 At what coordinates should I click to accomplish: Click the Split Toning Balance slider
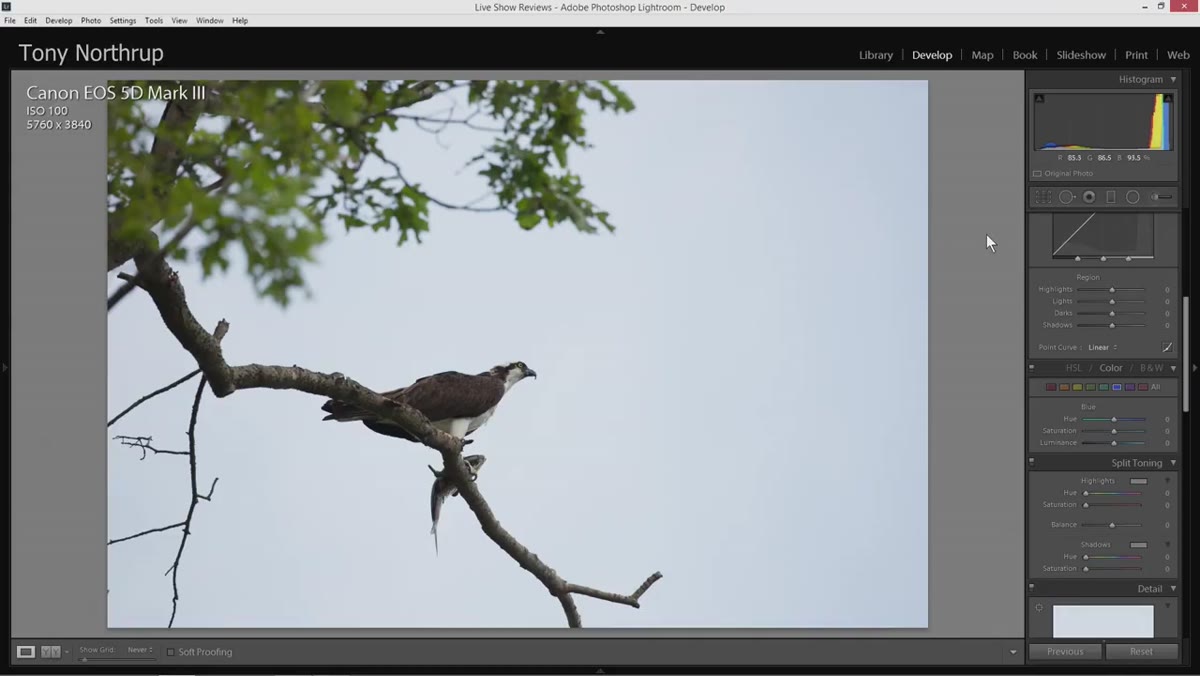pyautogui.click(x=1112, y=525)
